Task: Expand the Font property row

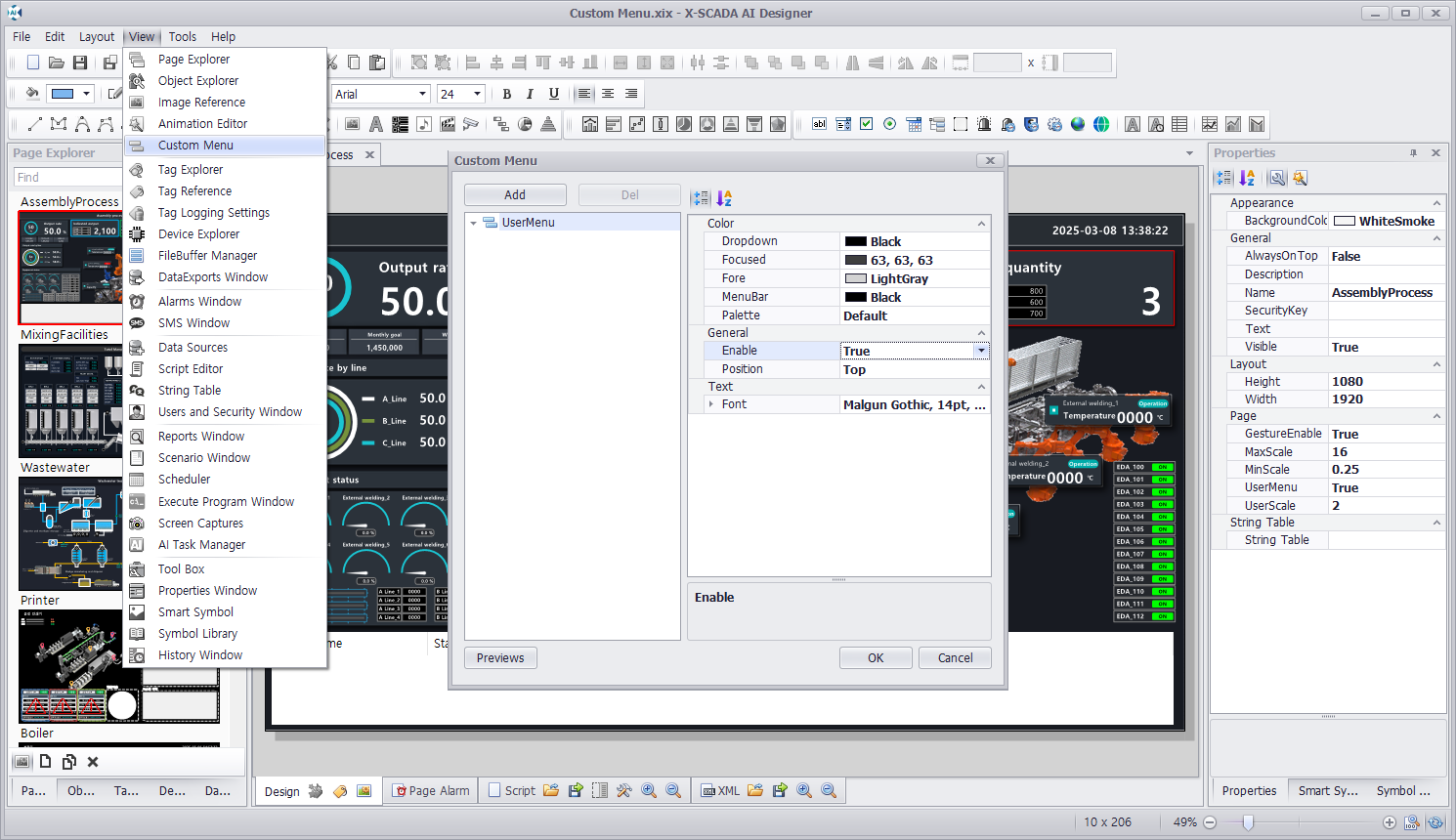Action: click(x=710, y=404)
